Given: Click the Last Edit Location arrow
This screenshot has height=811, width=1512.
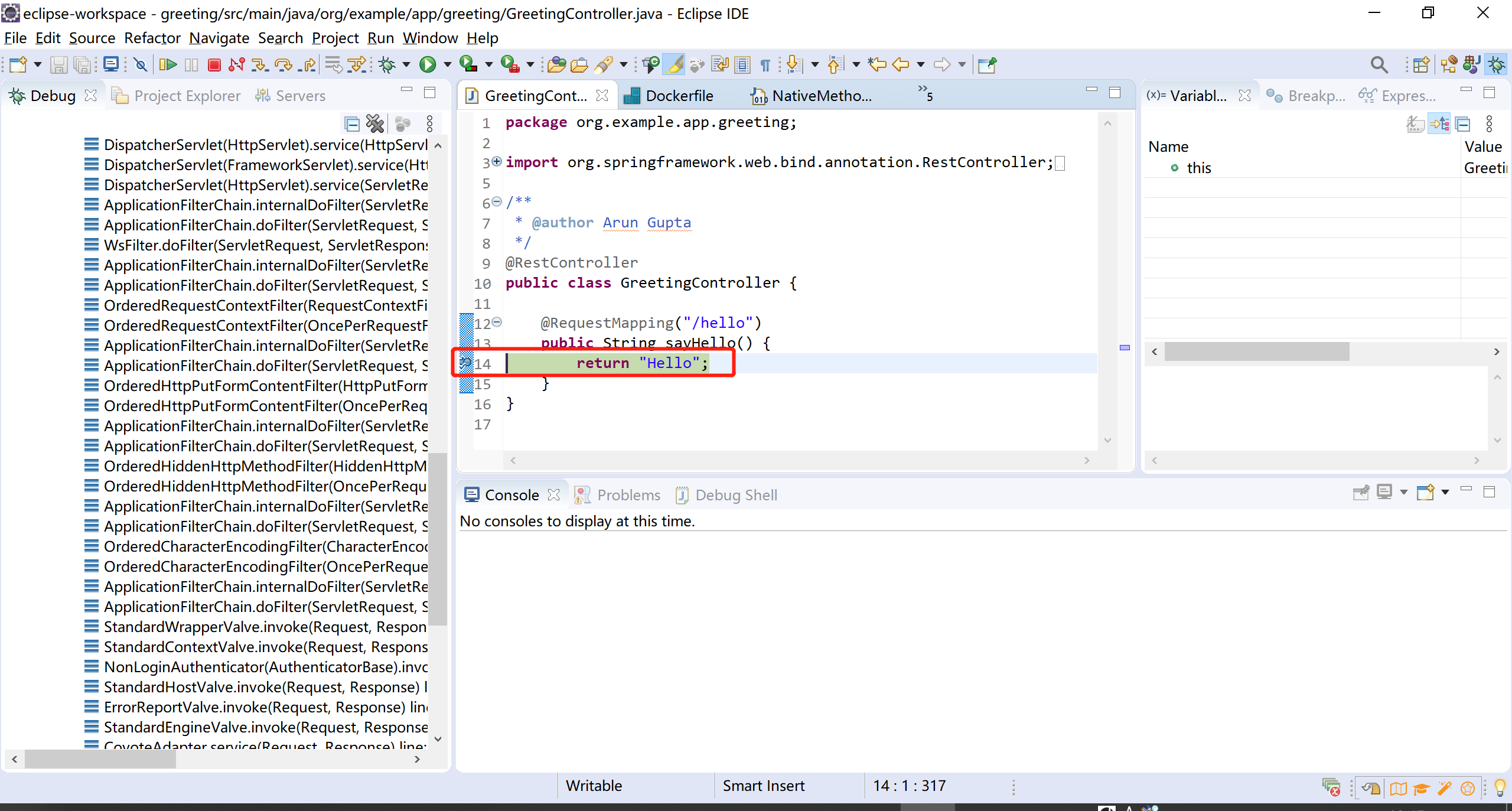Looking at the screenshot, I should pyautogui.click(x=877, y=65).
